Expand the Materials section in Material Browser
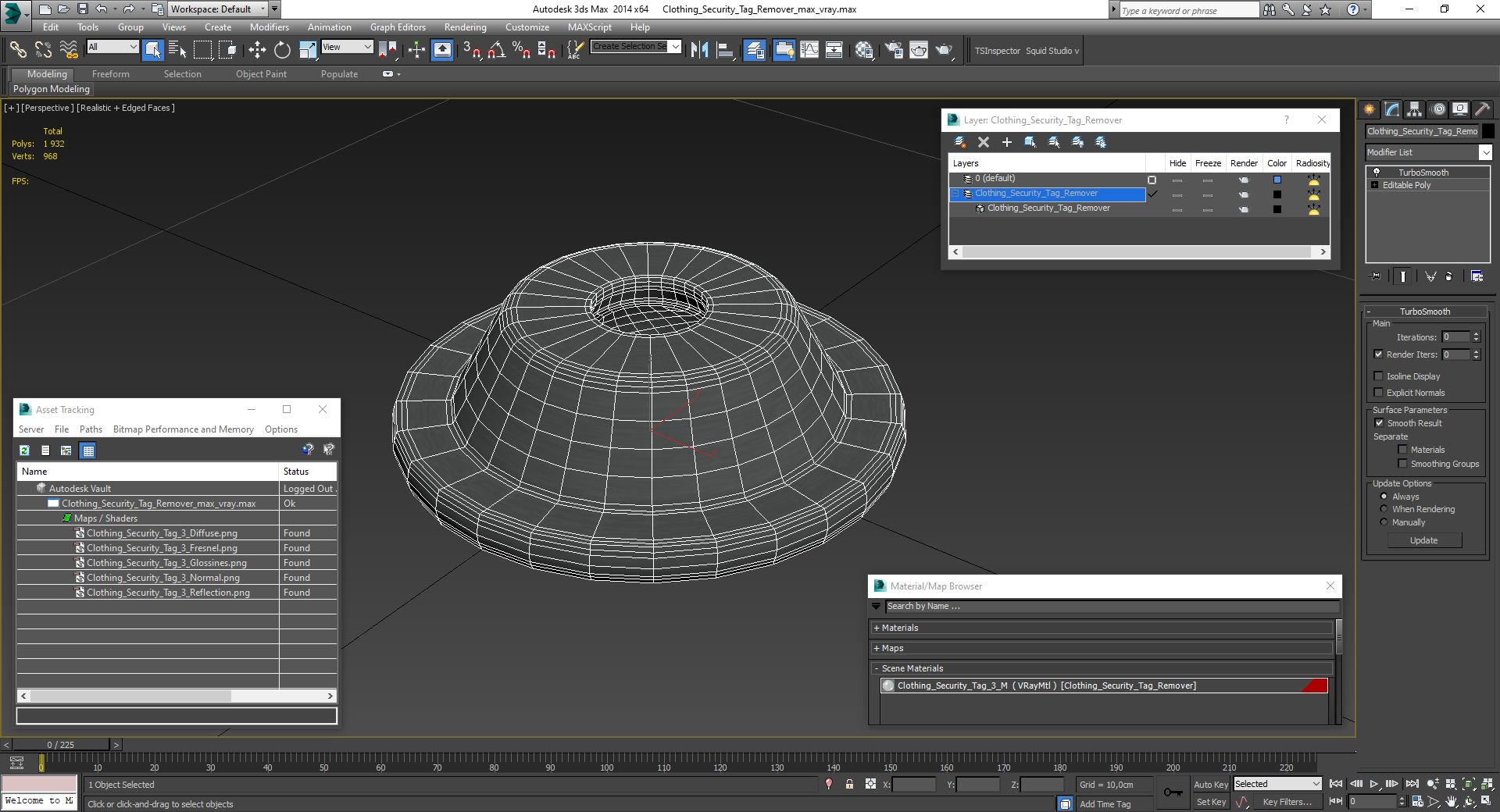 click(899, 628)
